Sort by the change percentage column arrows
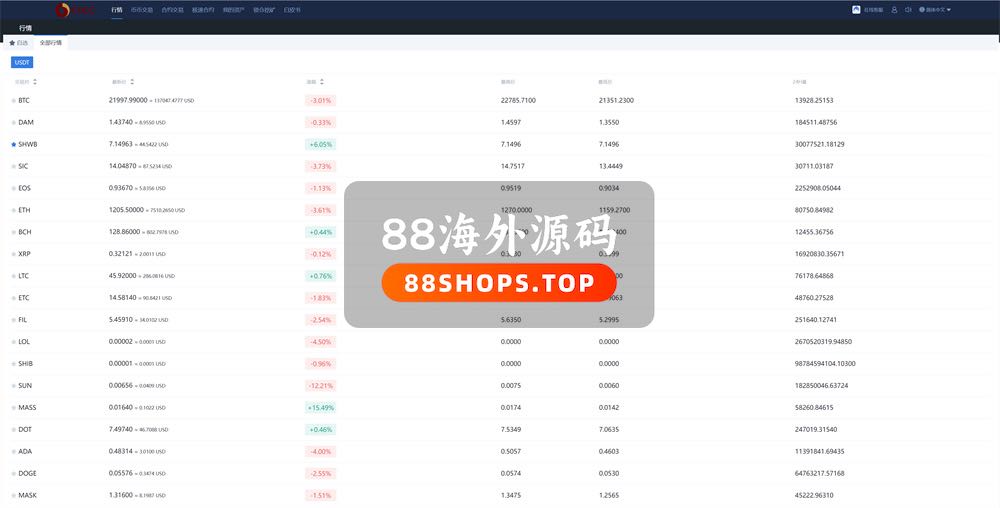This screenshot has width=1000, height=508. [x=322, y=82]
